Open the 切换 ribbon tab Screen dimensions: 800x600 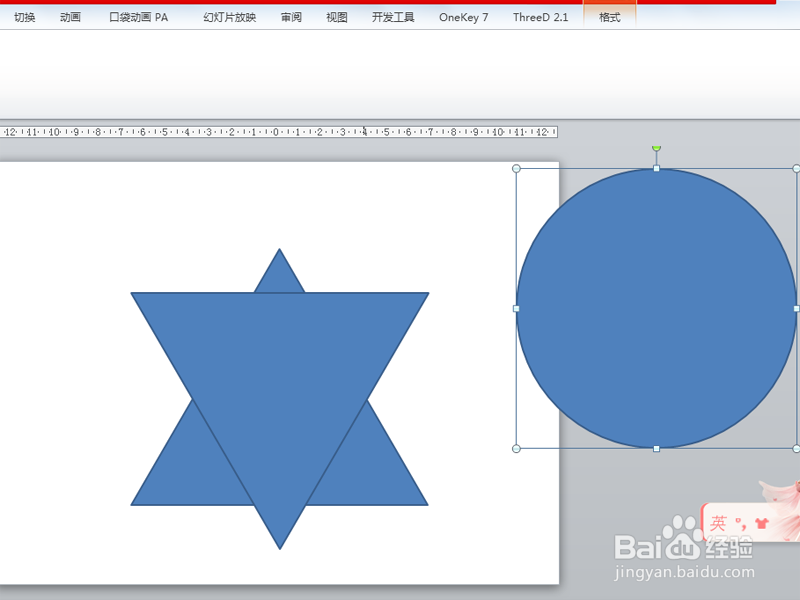pyautogui.click(x=24, y=17)
